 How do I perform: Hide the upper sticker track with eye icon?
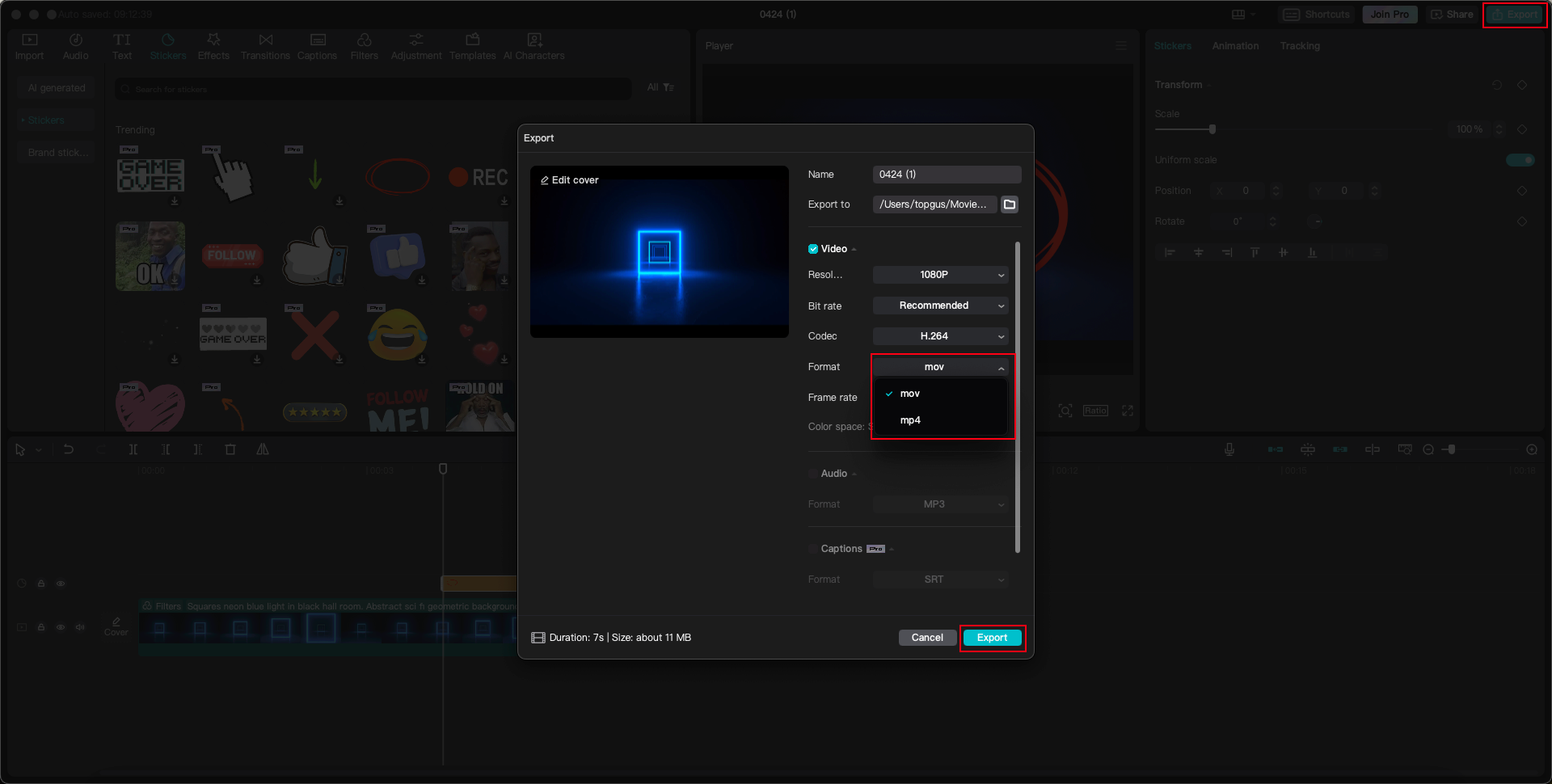[61, 584]
